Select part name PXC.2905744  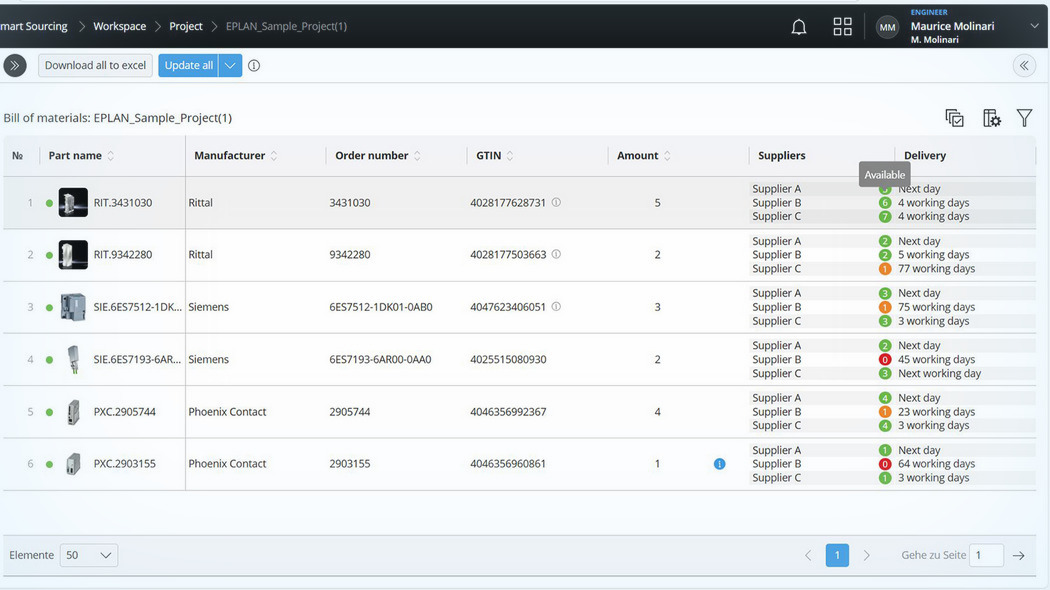coord(125,412)
